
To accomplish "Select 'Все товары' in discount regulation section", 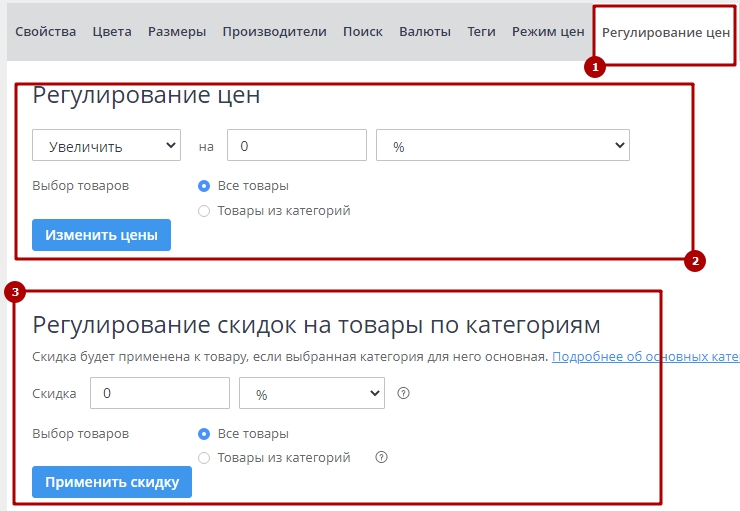I will coord(205,434).
